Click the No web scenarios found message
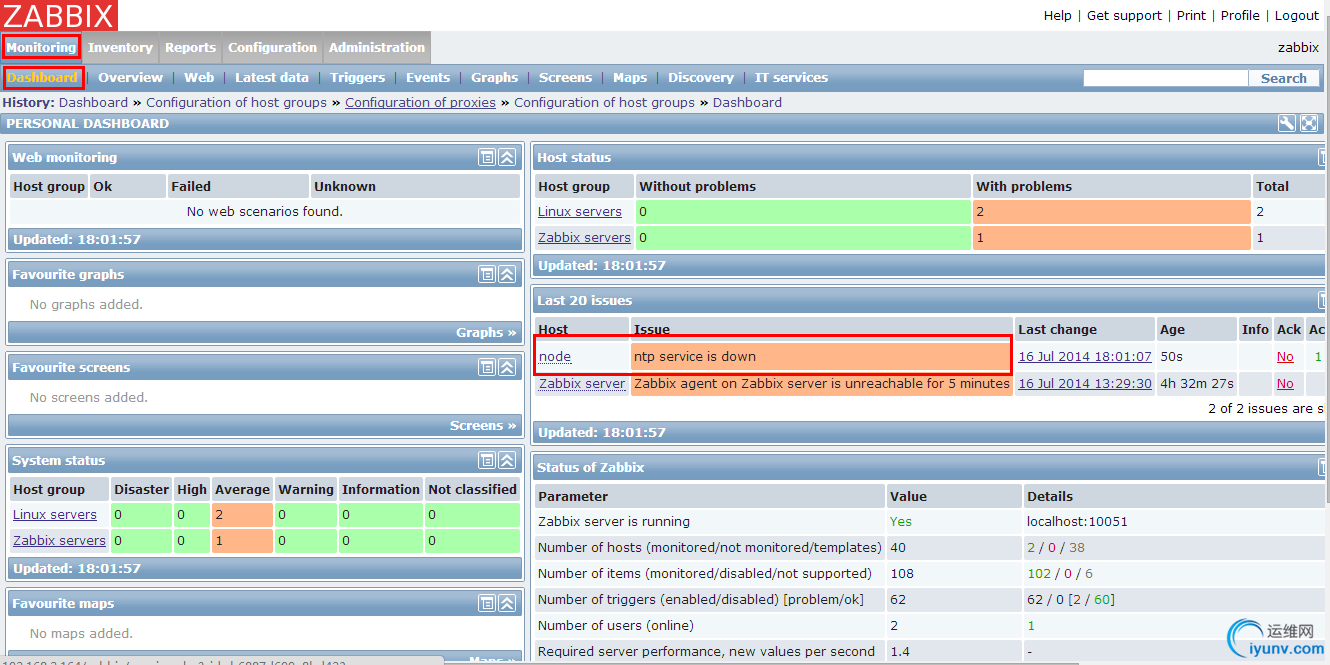This screenshot has width=1330, height=665. click(x=265, y=211)
